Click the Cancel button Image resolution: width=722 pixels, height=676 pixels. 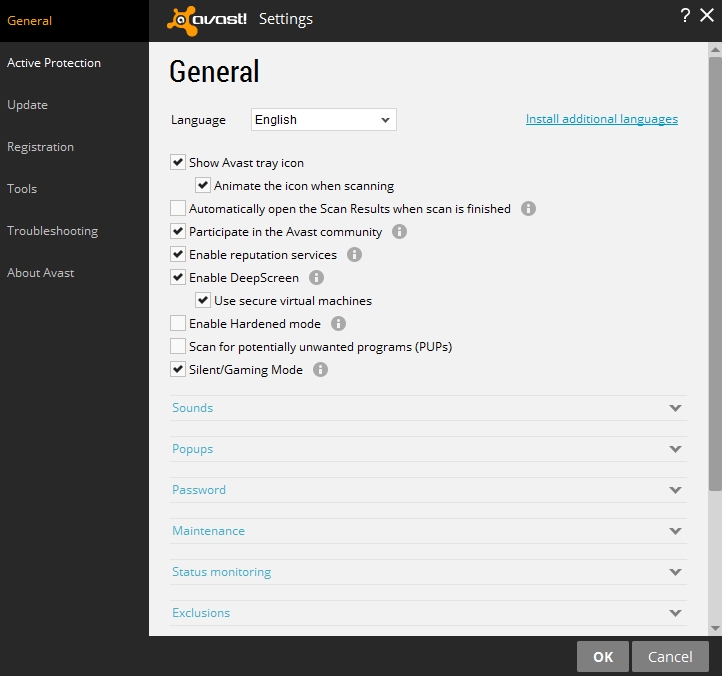pos(670,657)
